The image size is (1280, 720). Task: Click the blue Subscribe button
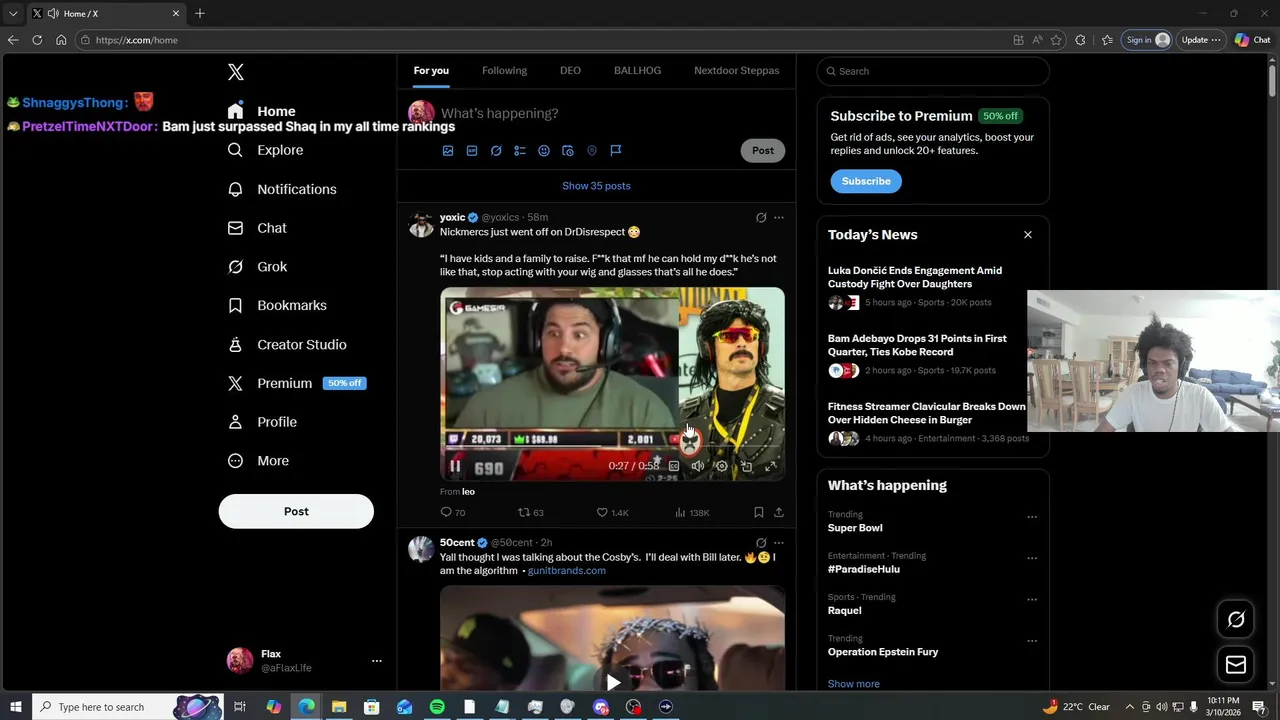coord(866,181)
